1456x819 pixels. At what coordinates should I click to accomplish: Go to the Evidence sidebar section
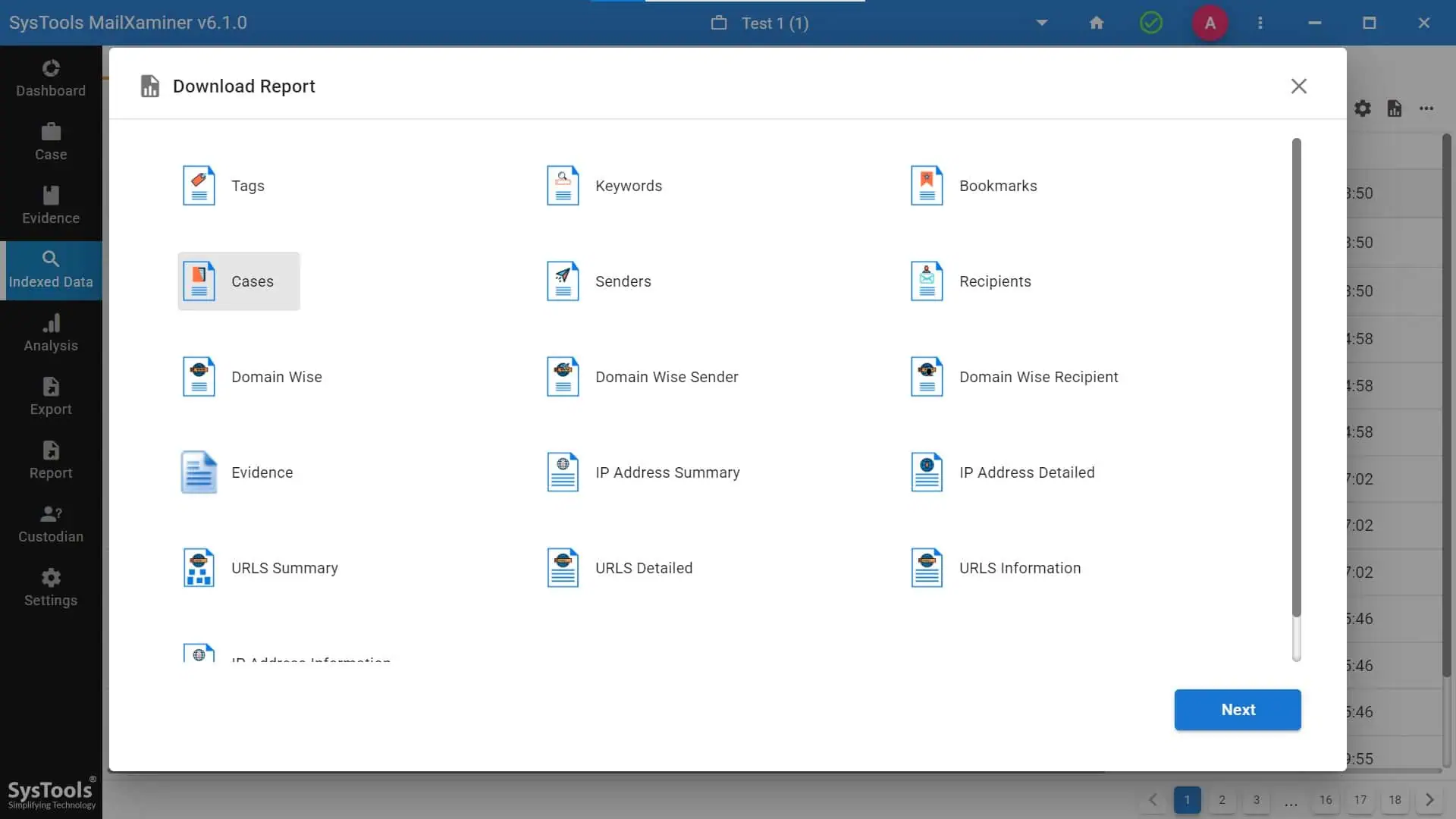point(51,206)
